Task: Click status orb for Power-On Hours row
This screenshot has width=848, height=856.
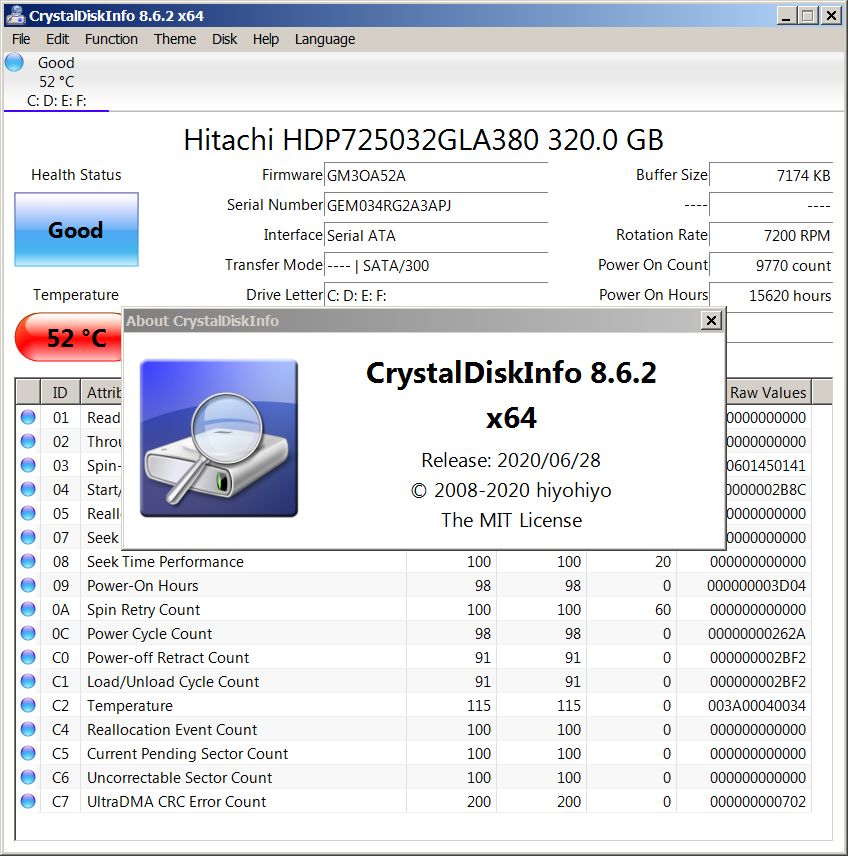Action: [x=28, y=585]
